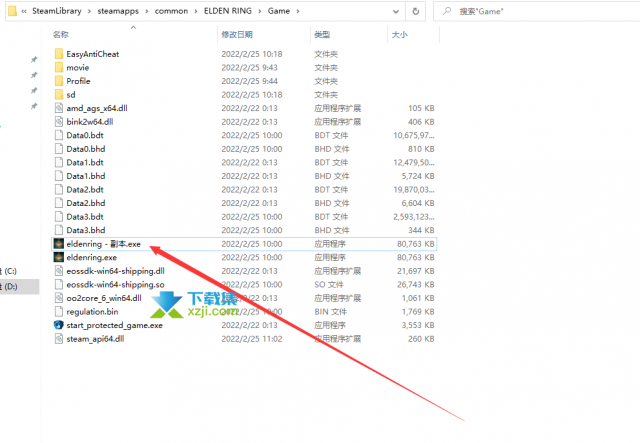
Task: Click the Data1.bdt file icon
Action: click(59, 162)
